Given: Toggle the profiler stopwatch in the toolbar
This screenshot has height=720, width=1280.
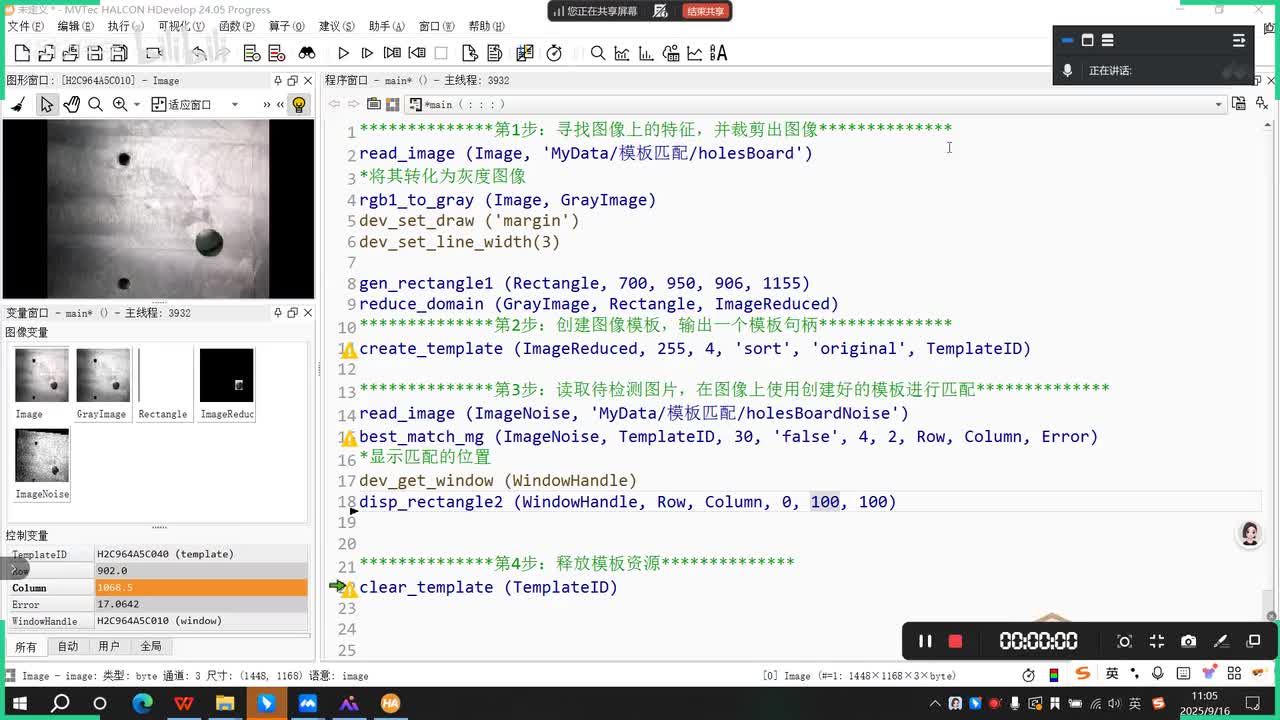Looking at the screenshot, I should pyautogui.click(x=554, y=53).
